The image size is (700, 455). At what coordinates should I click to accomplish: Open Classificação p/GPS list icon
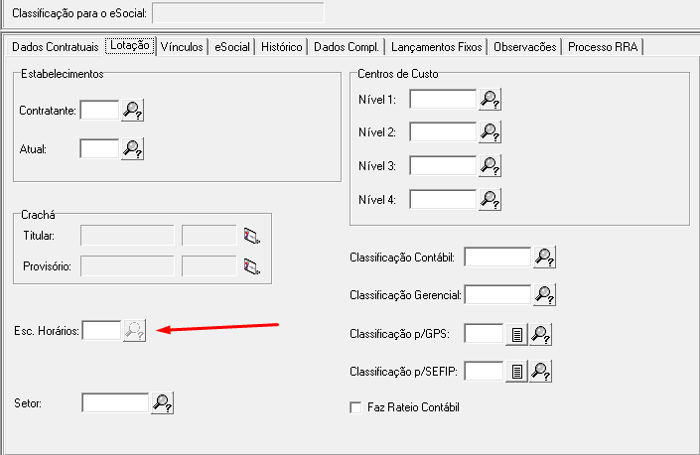[515, 335]
